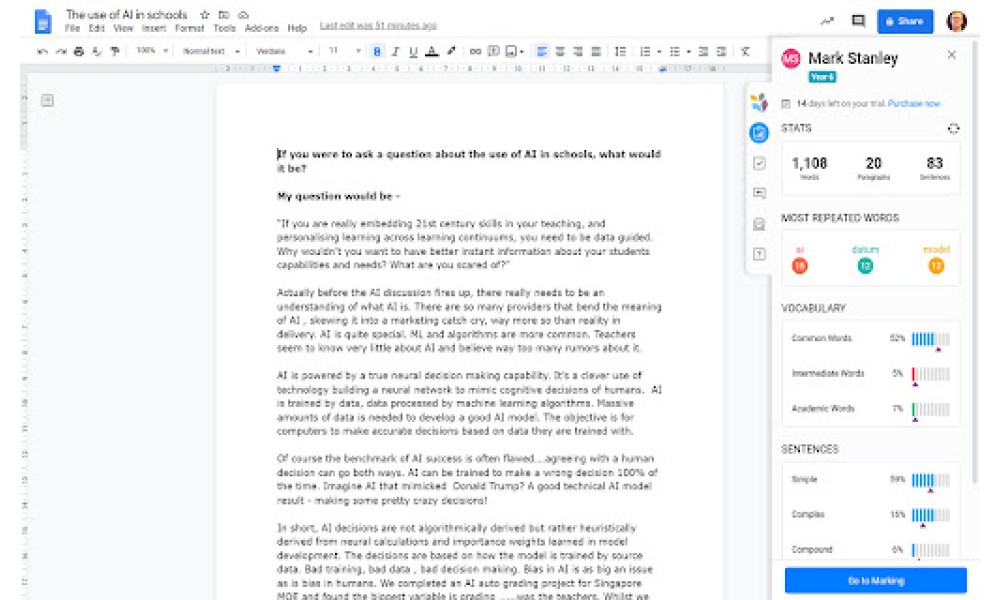The height and width of the screenshot is (600, 1000).
Task: Click the side panel vertical scrollbar
Action: click(x=974, y=261)
